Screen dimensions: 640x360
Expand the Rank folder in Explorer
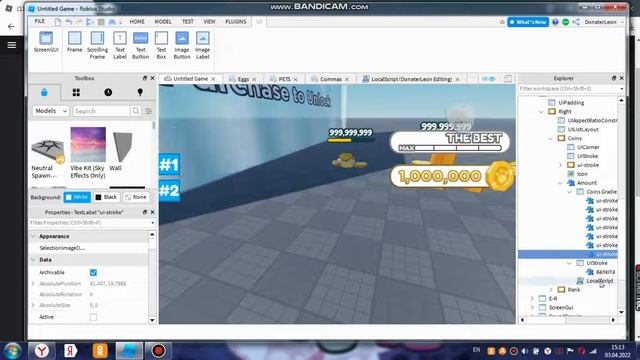click(x=551, y=290)
